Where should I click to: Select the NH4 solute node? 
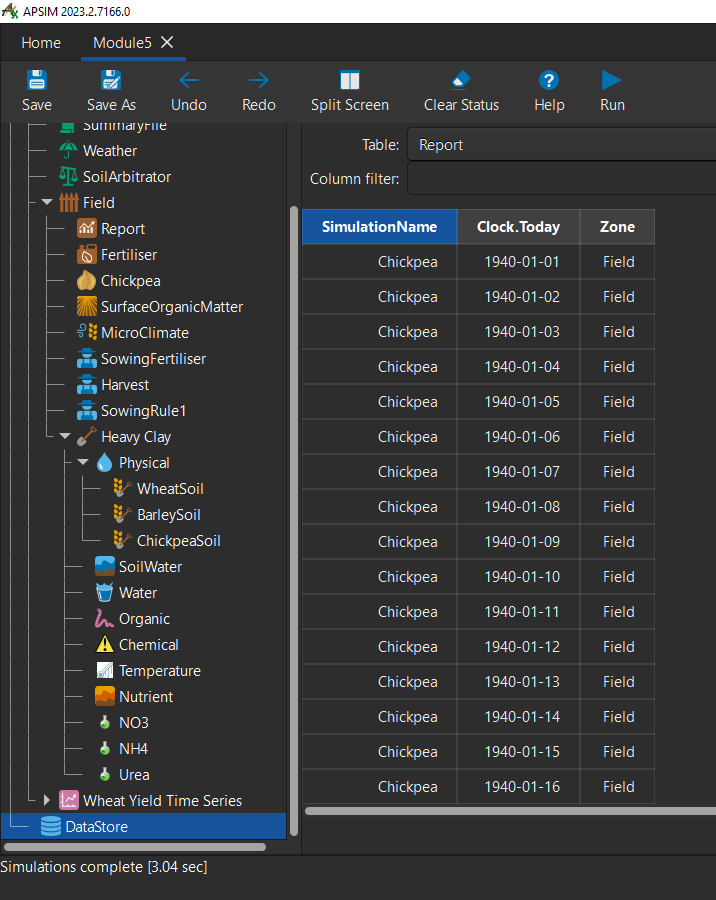coord(133,748)
